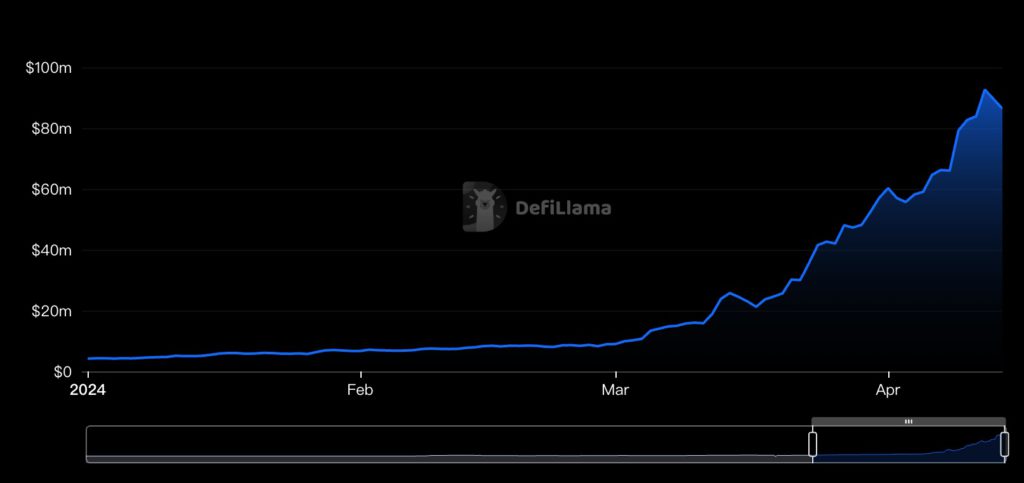This screenshot has width=1024, height=483.
Task: Click the 2024 x-axis label
Action: click(89, 390)
